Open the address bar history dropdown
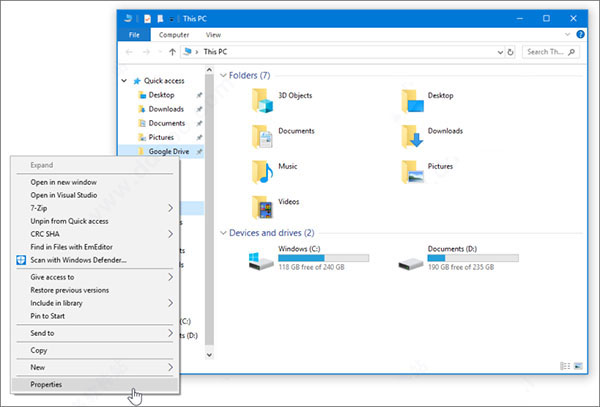The height and width of the screenshot is (407, 600). tap(497, 51)
